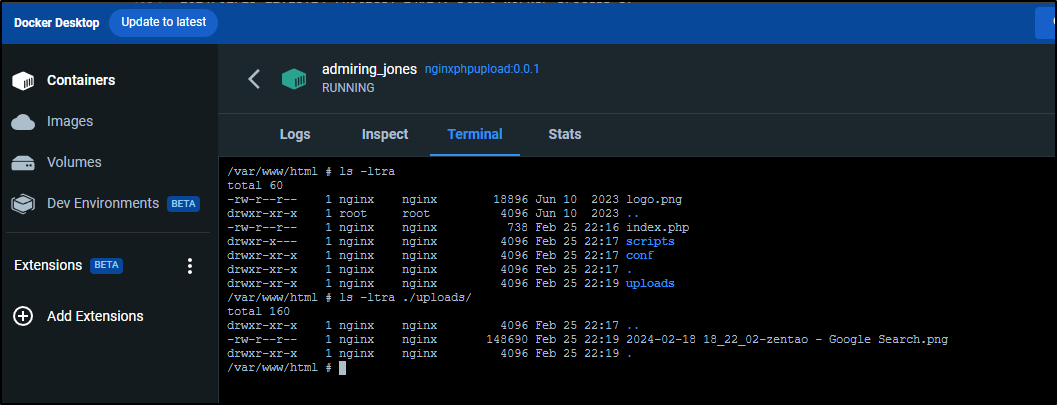The width and height of the screenshot is (1057, 405).
Task: Click the admiring_jones container name
Action: click(x=369, y=69)
